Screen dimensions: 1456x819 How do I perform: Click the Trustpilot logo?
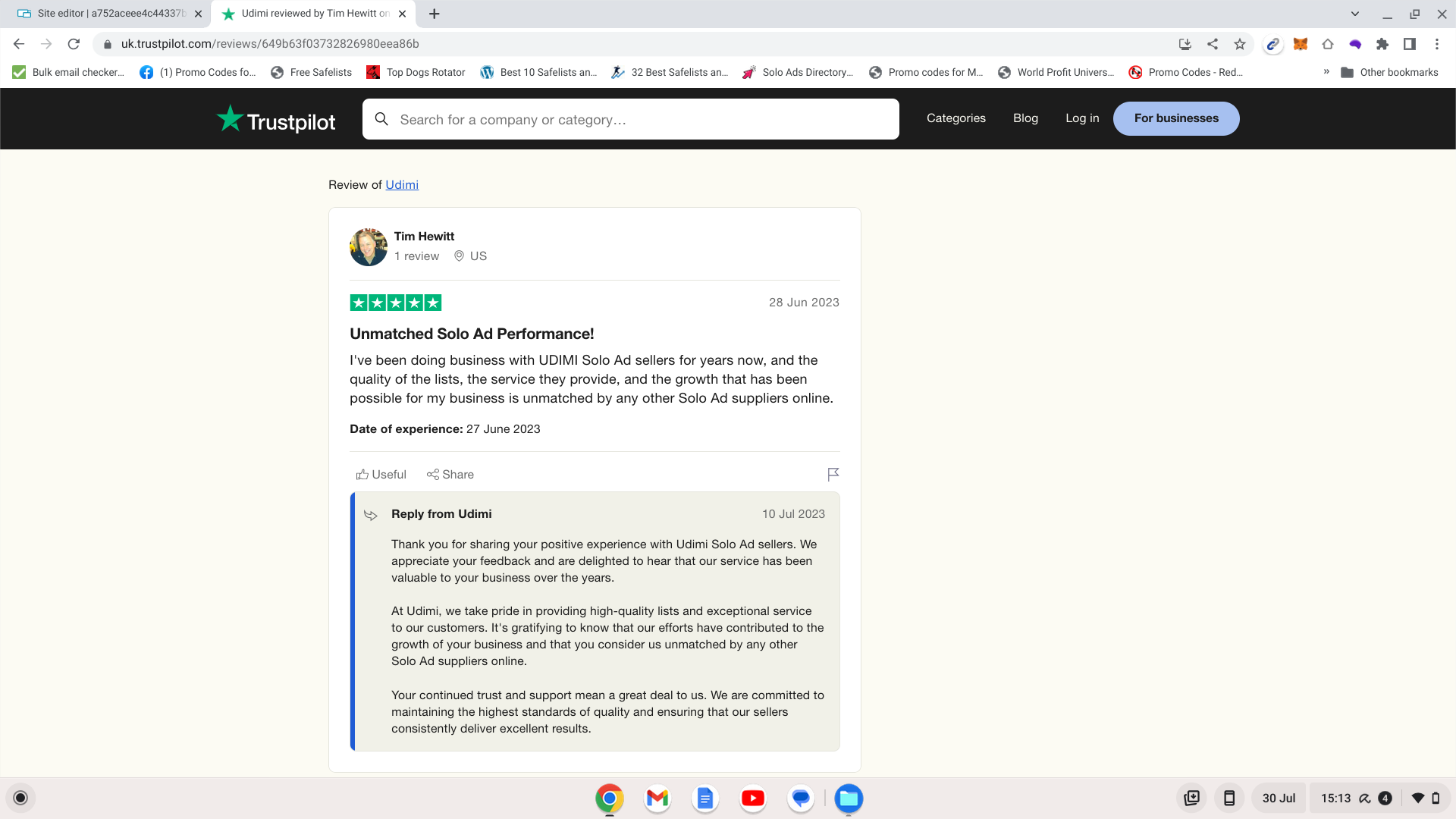(x=276, y=119)
